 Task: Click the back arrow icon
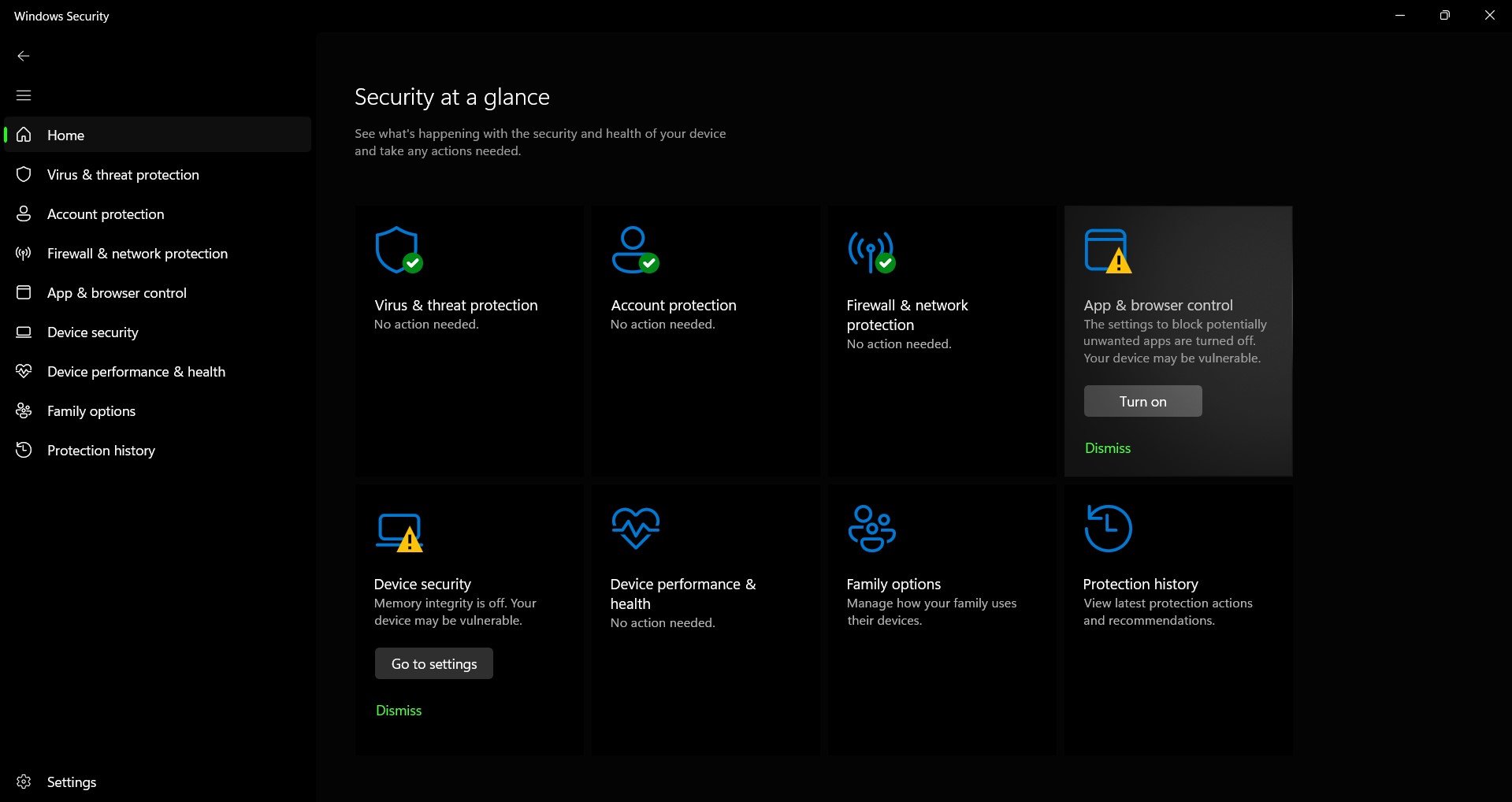pos(24,56)
